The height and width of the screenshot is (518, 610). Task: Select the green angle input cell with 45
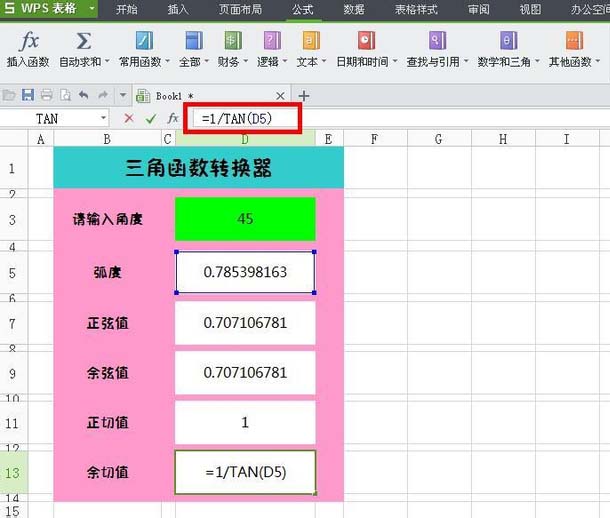point(245,219)
